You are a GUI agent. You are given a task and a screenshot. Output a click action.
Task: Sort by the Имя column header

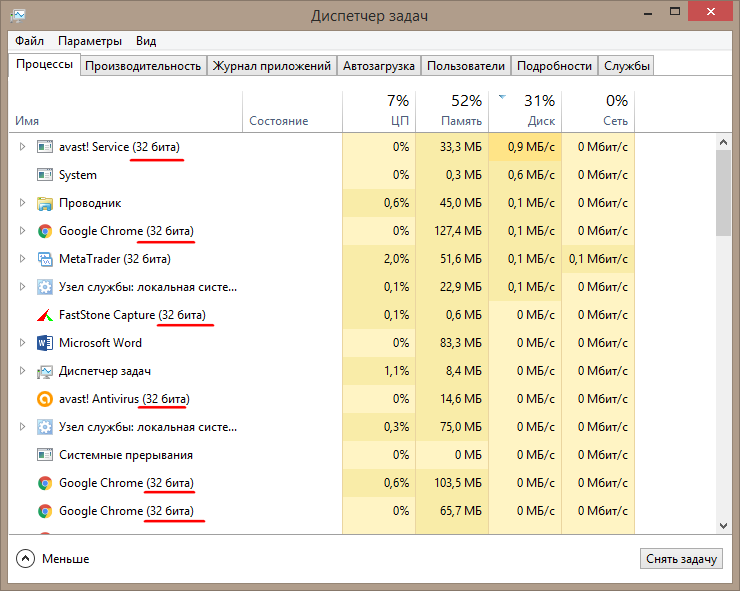[x=126, y=112]
